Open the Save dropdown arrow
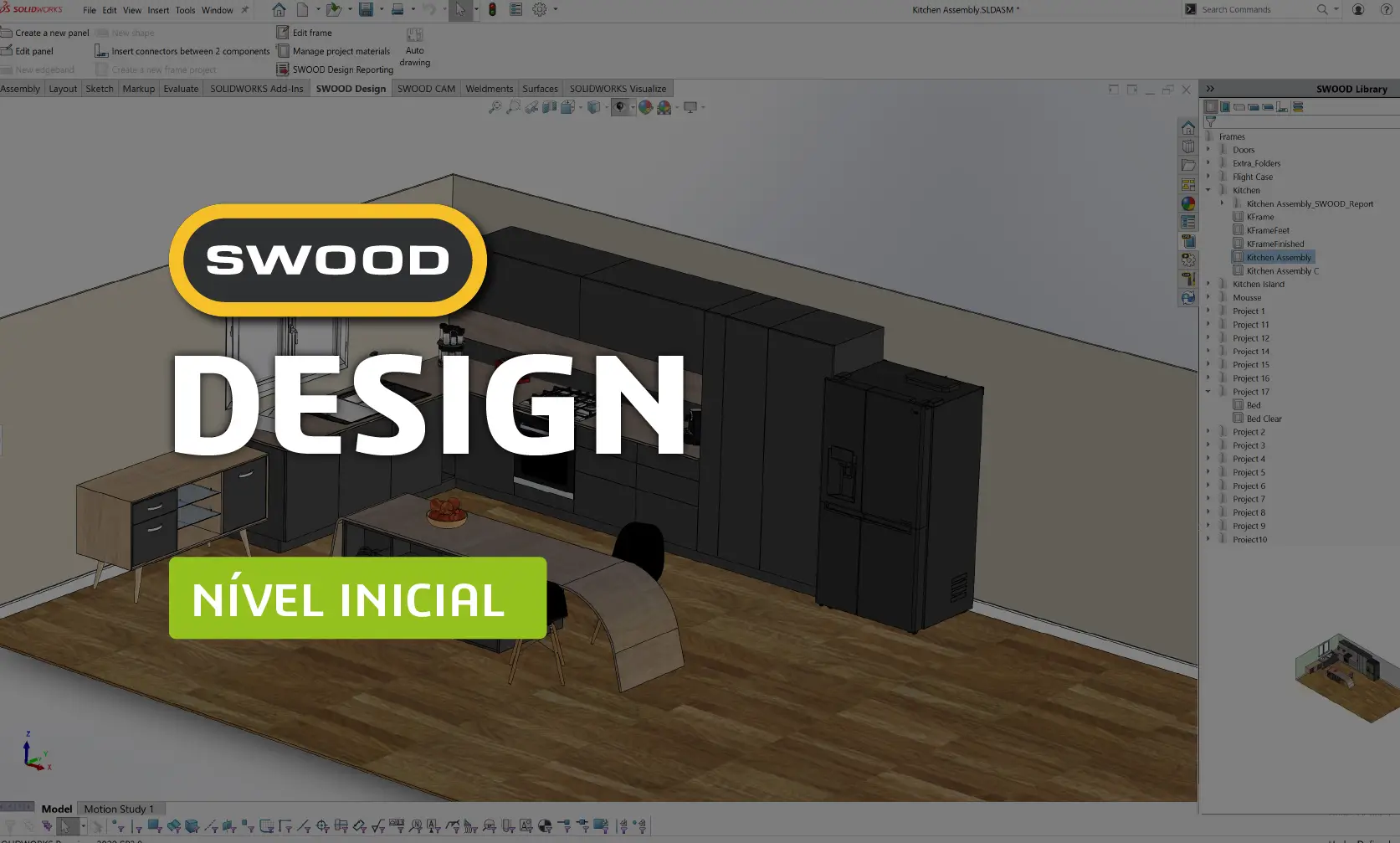The image size is (1400, 843). click(382, 10)
